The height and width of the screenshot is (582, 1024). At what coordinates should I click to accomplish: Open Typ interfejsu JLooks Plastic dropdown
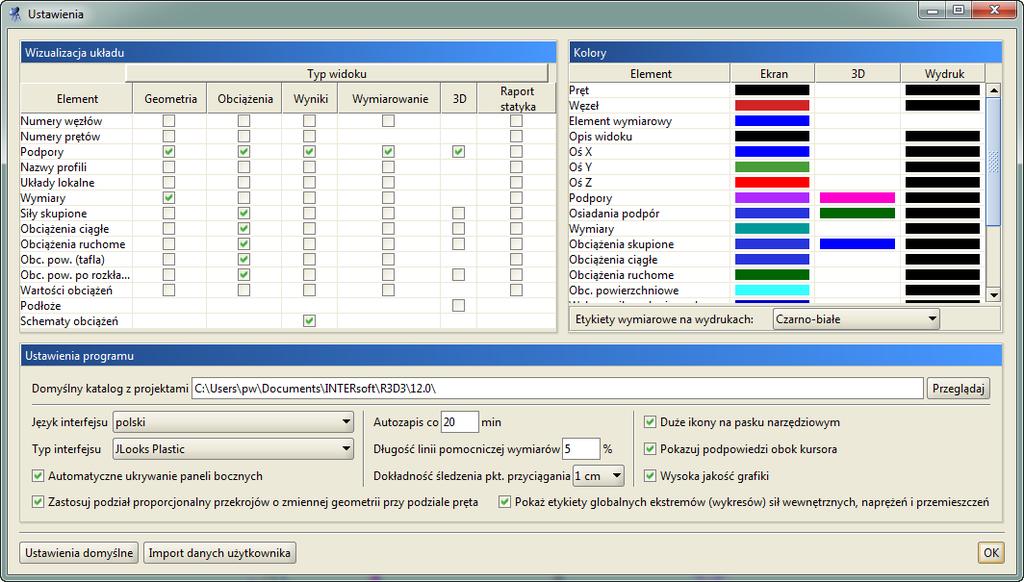pos(233,449)
